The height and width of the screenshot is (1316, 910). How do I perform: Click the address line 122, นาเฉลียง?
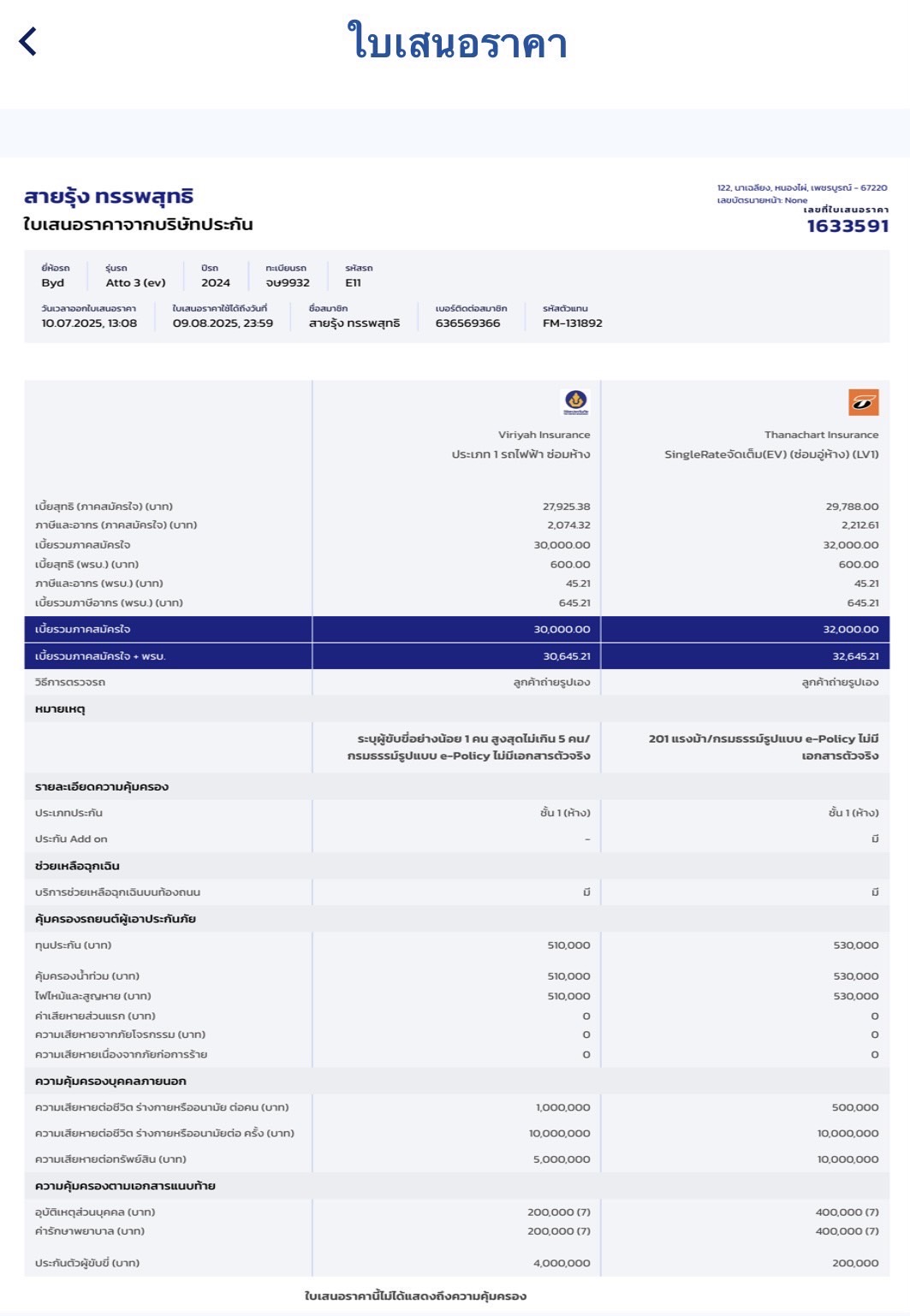point(802,187)
